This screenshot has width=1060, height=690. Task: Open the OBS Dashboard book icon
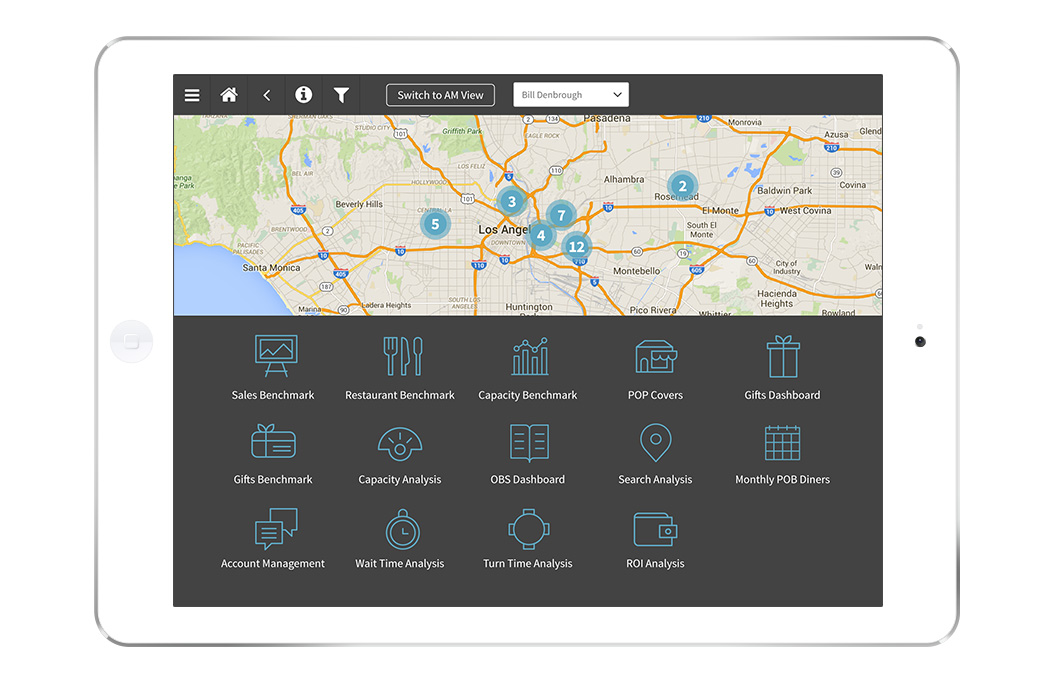click(x=529, y=443)
